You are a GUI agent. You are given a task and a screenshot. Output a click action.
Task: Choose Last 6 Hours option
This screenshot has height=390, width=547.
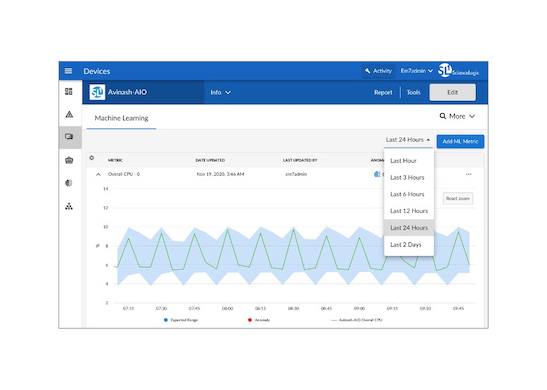409,194
